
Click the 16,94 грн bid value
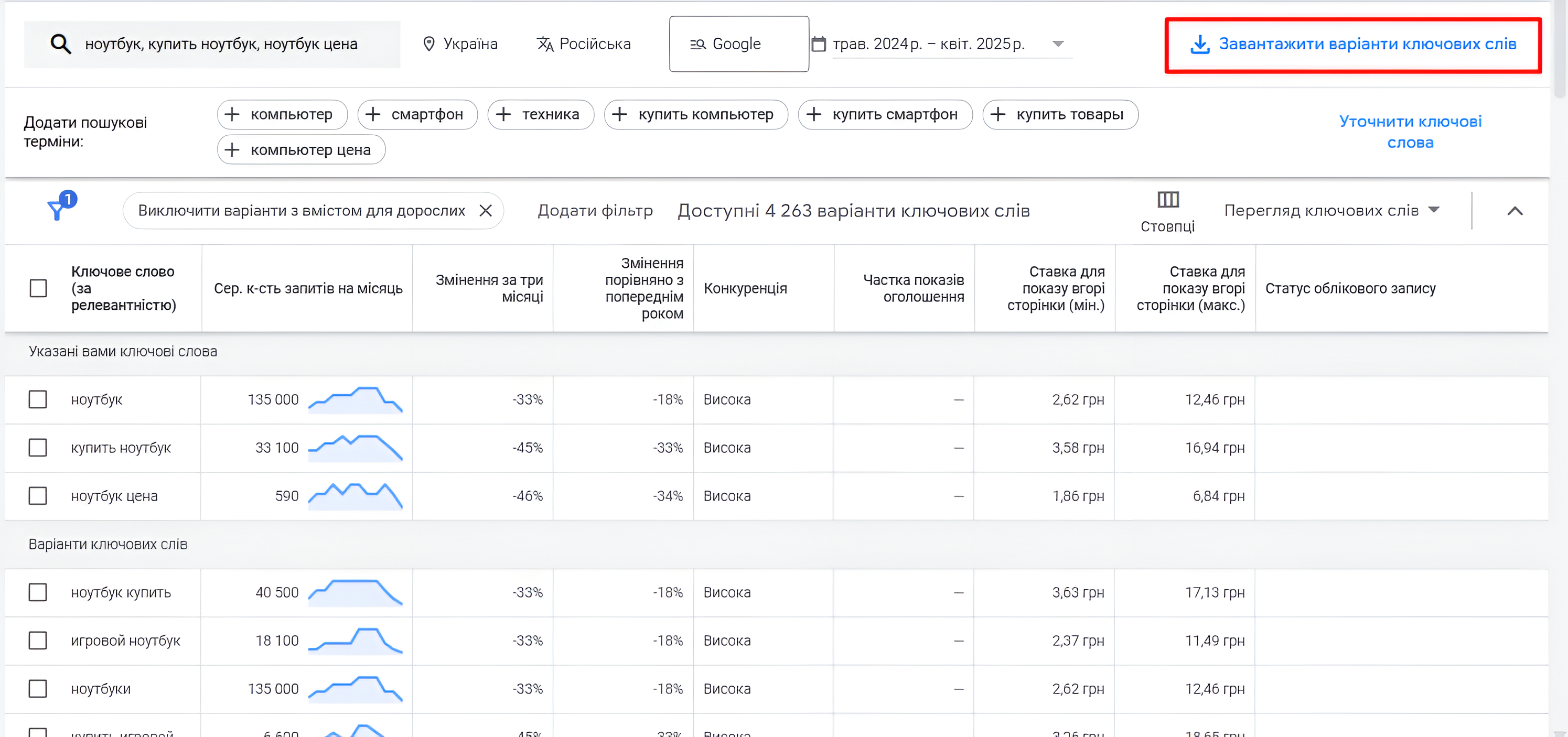click(1215, 448)
